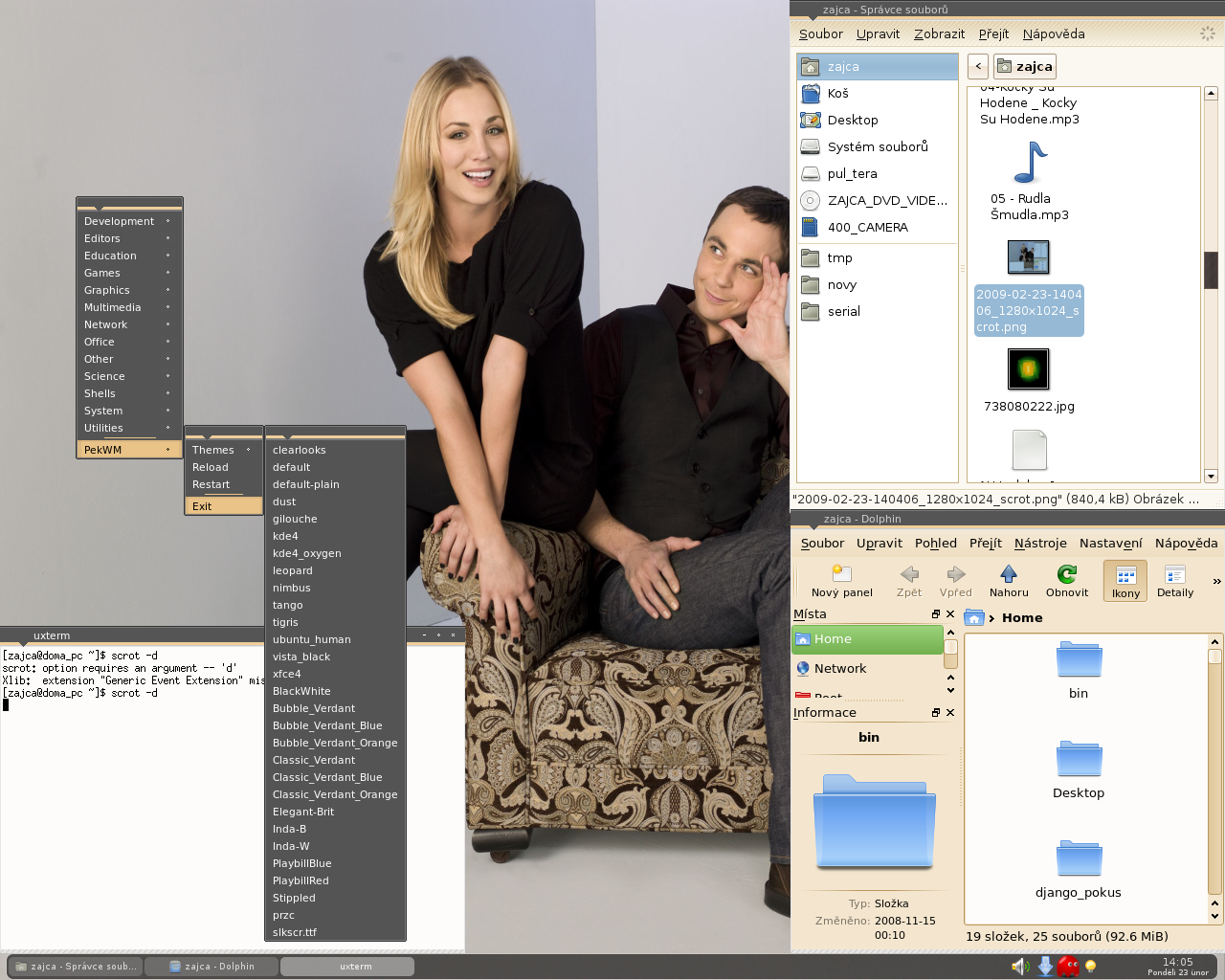Click the Zpět back arrow in Dolphin
This screenshot has height=980, width=1225.
click(x=909, y=574)
